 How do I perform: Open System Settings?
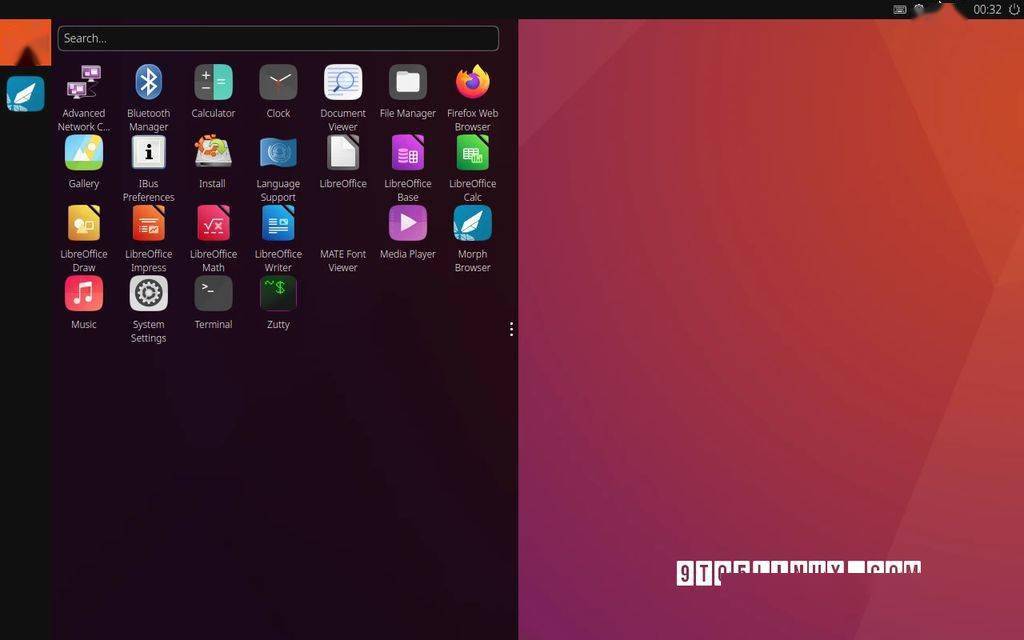coord(148,294)
